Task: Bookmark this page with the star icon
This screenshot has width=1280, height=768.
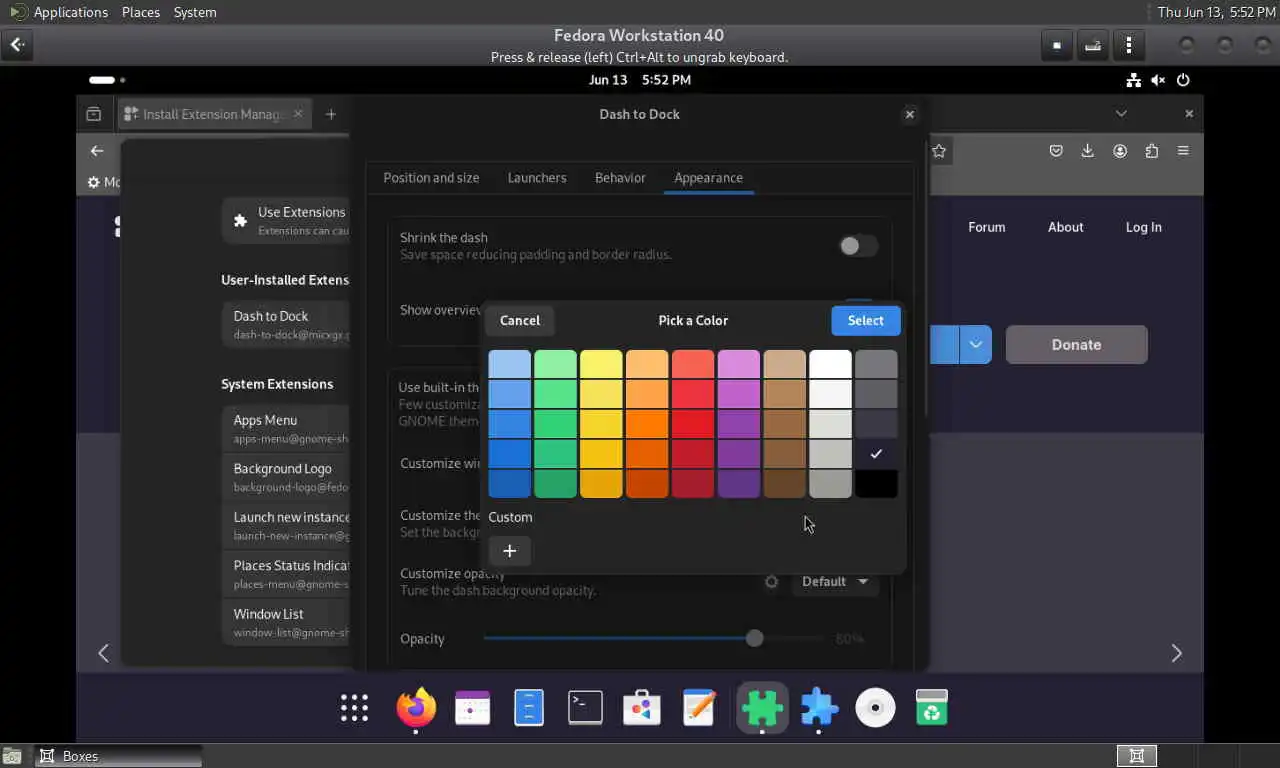Action: [939, 151]
